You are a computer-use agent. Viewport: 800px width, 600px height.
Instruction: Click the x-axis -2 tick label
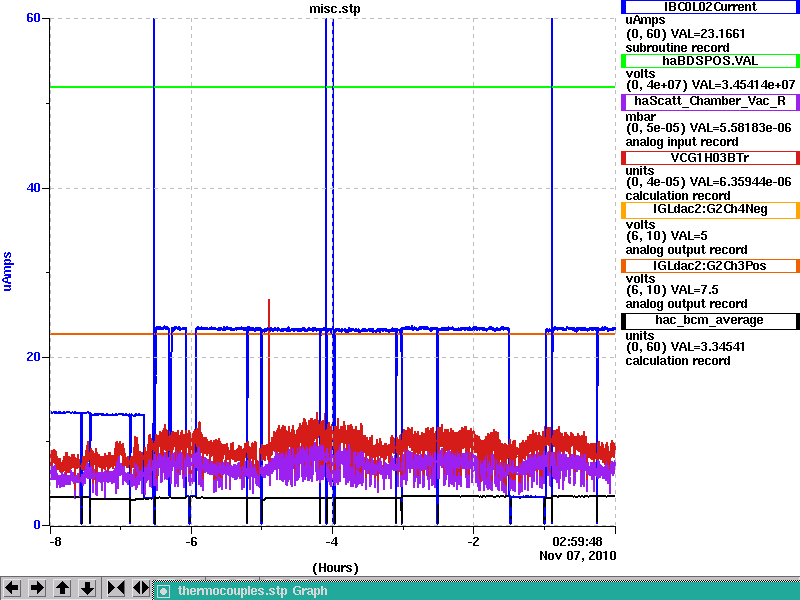[473, 541]
